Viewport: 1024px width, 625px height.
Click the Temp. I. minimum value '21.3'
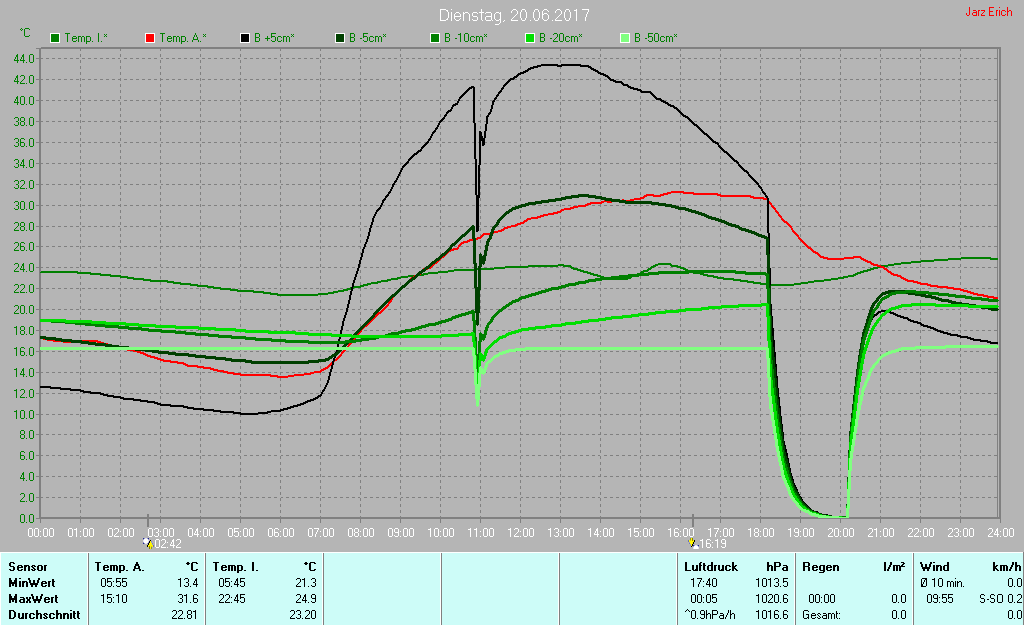coord(306,583)
